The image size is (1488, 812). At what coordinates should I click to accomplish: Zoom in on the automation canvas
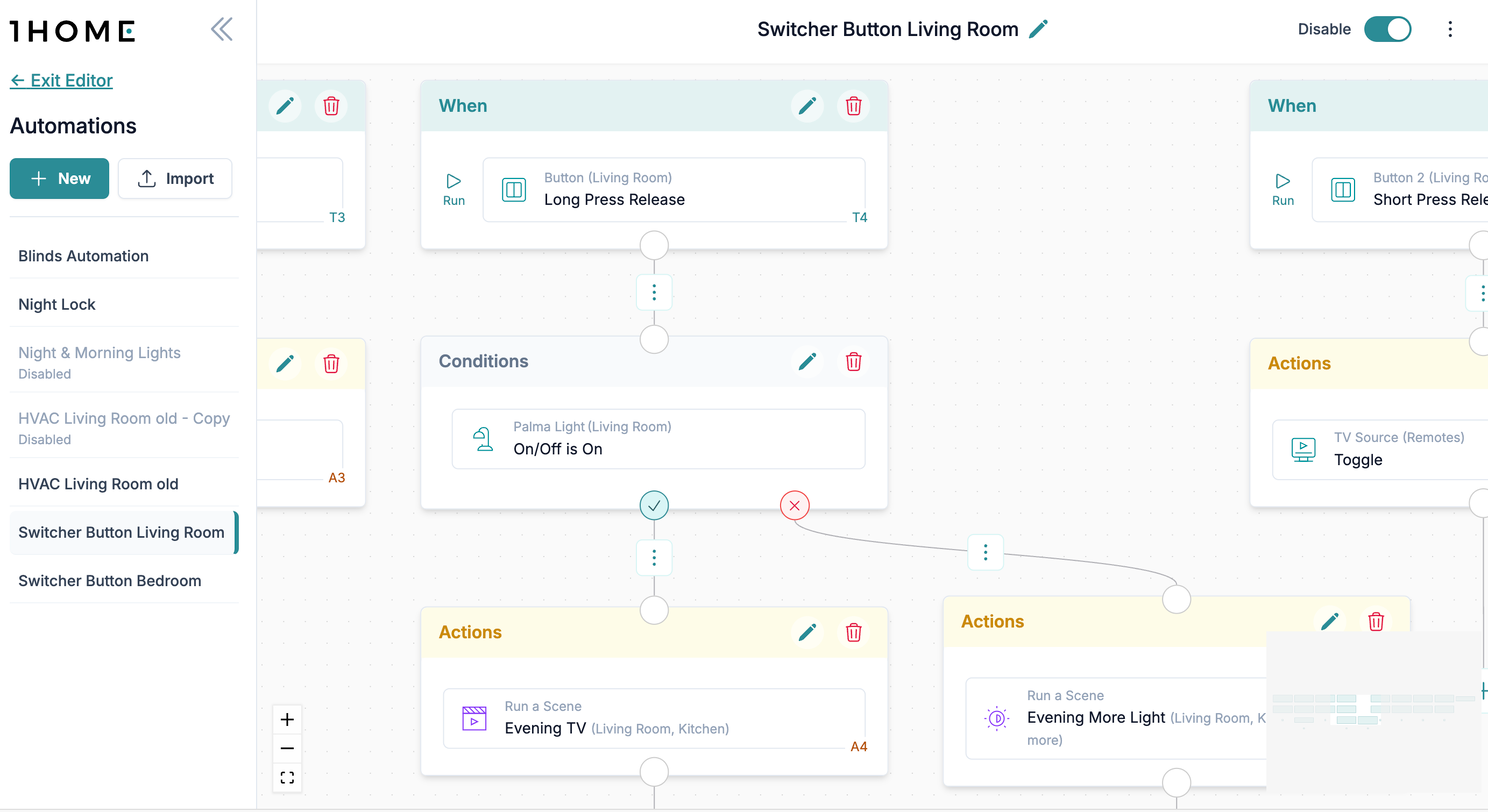click(x=287, y=719)
